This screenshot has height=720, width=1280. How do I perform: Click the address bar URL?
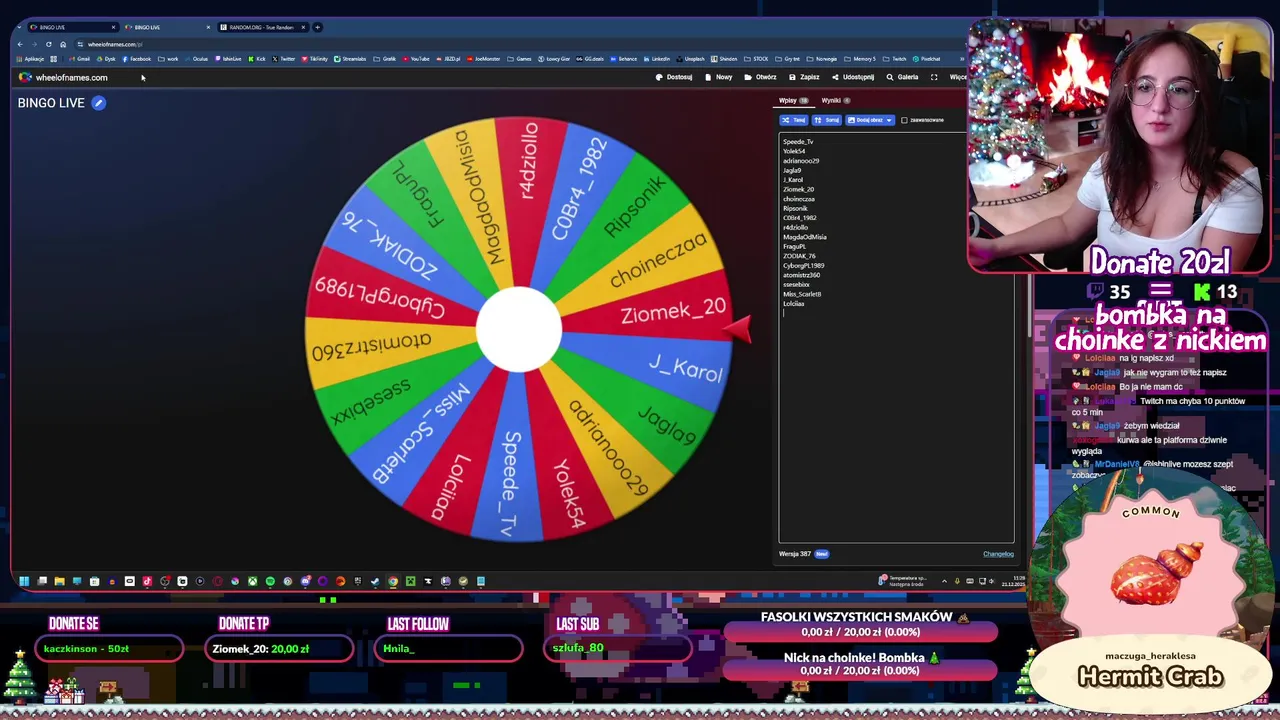(x=115, y=44)
